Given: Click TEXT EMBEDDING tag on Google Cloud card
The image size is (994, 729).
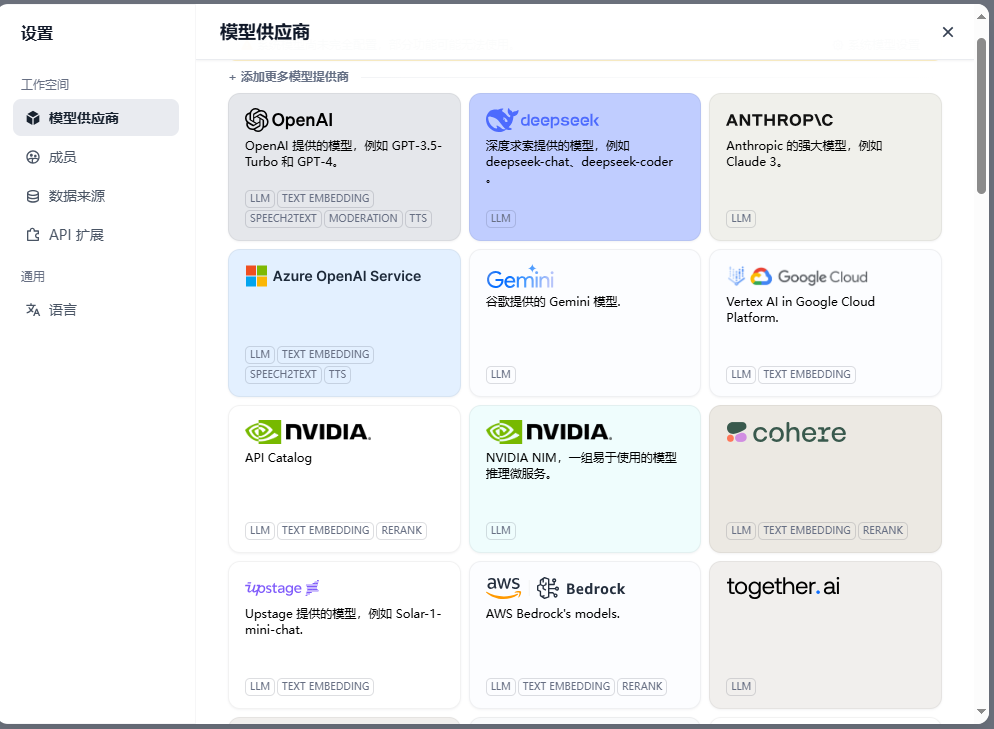Looking at the screenshot, I should tap(807, 375).
